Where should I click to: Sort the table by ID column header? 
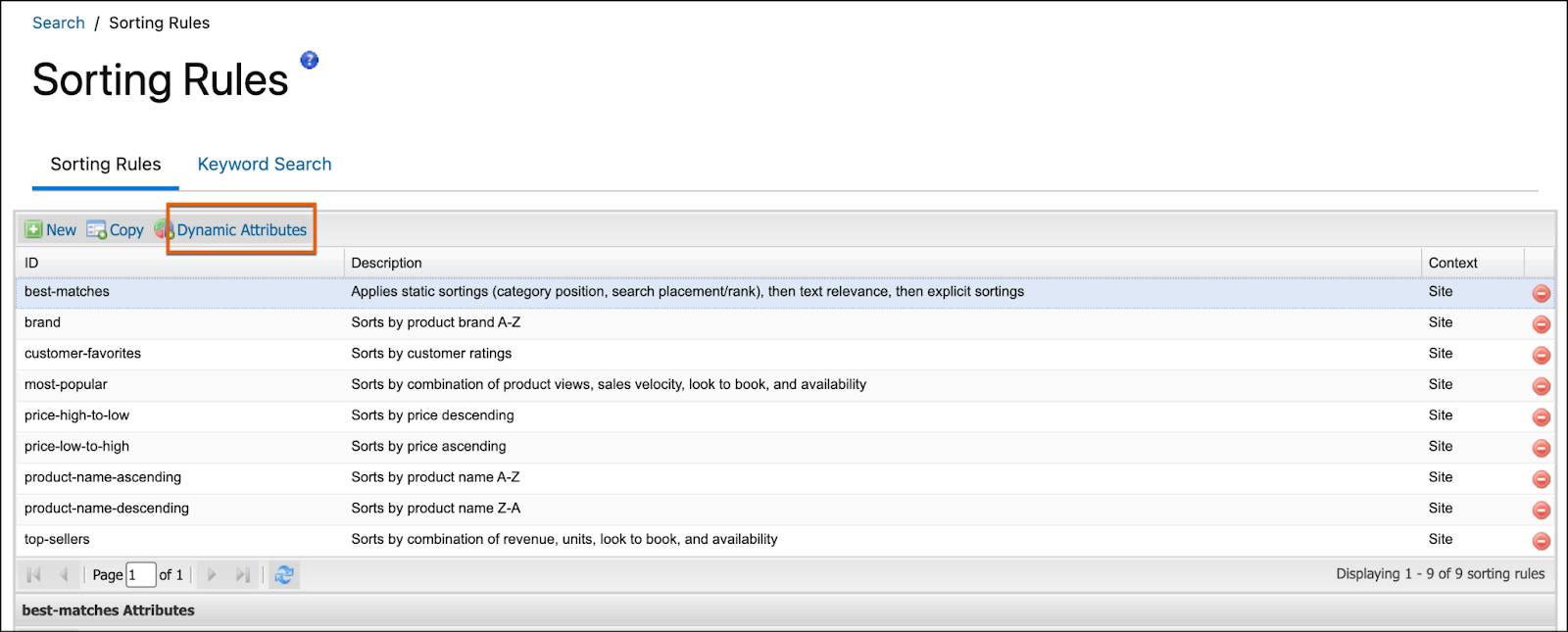(x=179, y=263)
